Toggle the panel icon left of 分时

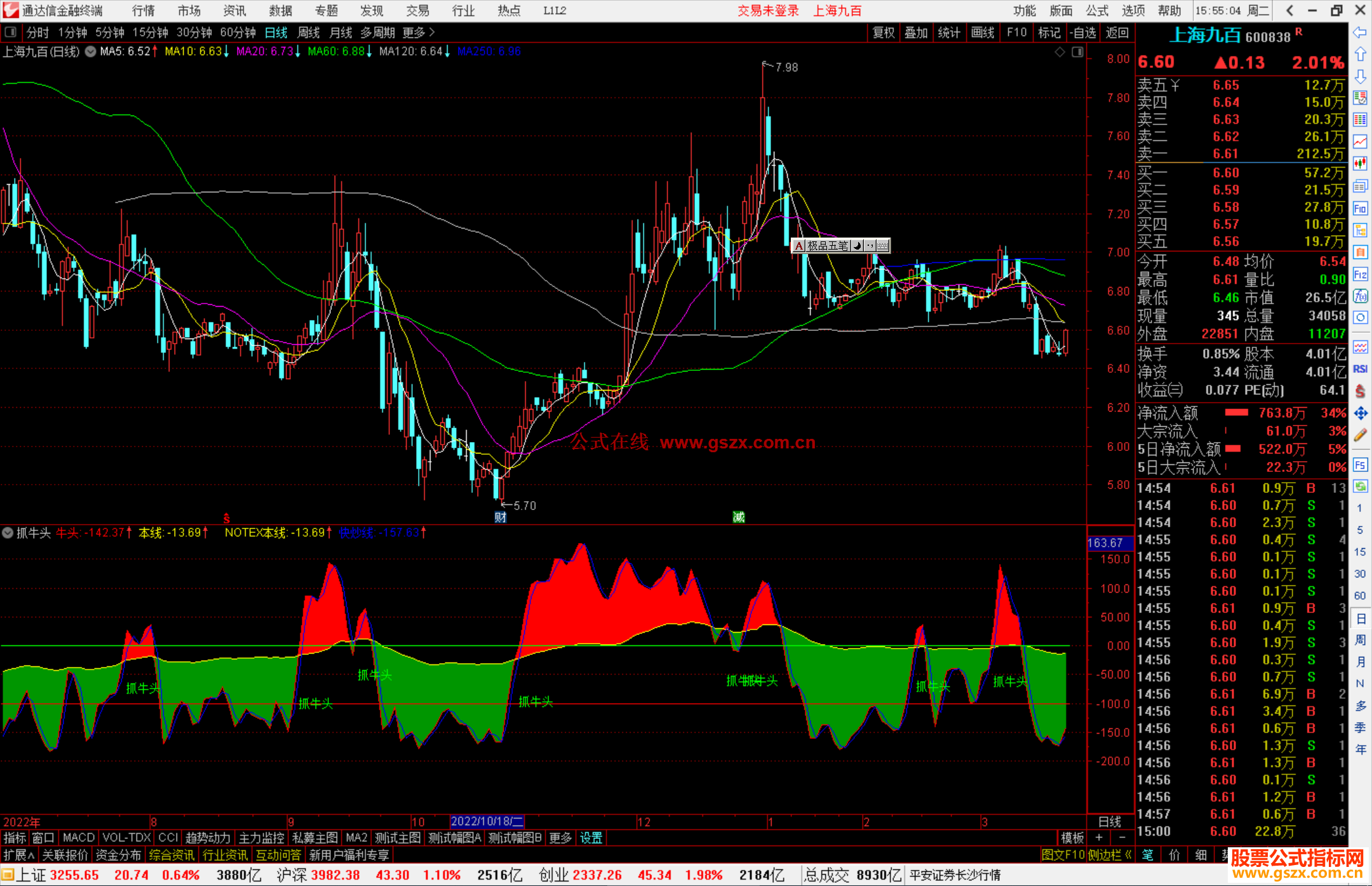pos(10,32)
